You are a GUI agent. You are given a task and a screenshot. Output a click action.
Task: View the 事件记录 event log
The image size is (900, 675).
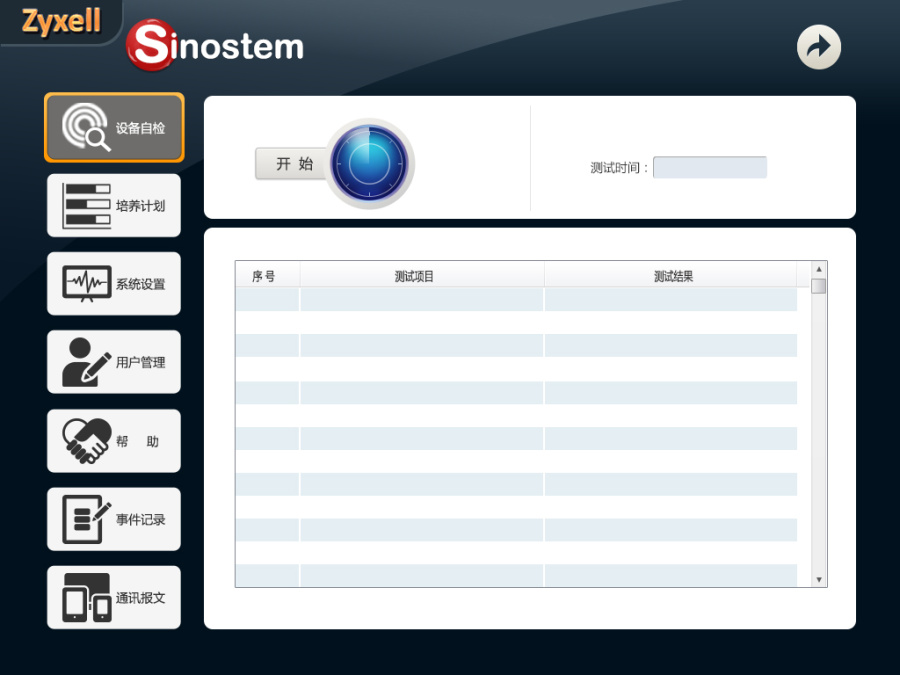114,519
